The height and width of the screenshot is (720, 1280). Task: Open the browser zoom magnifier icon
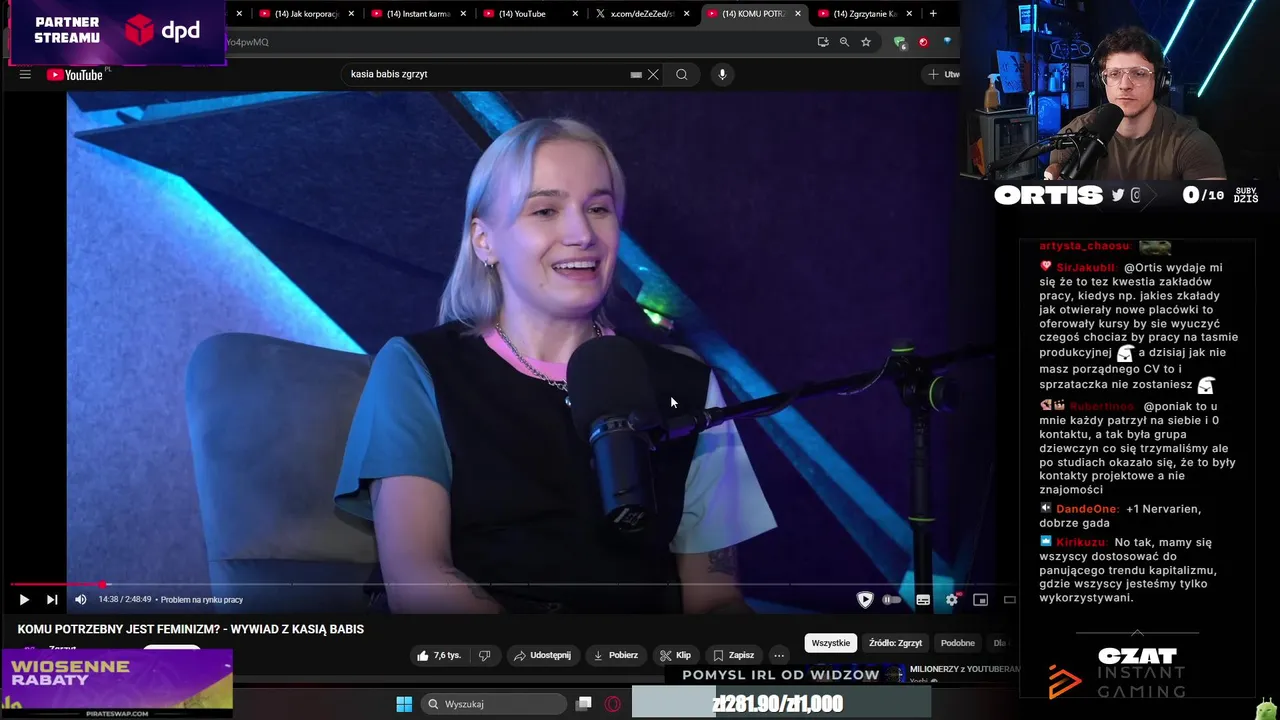tap(844, 42)
